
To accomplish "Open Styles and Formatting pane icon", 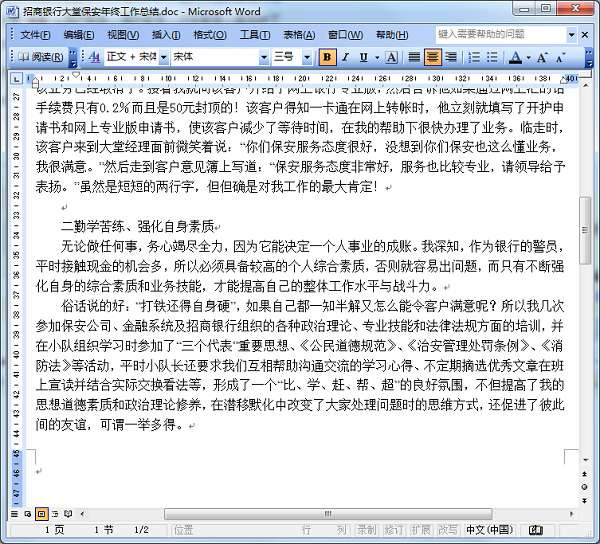I will pos(94,57).
